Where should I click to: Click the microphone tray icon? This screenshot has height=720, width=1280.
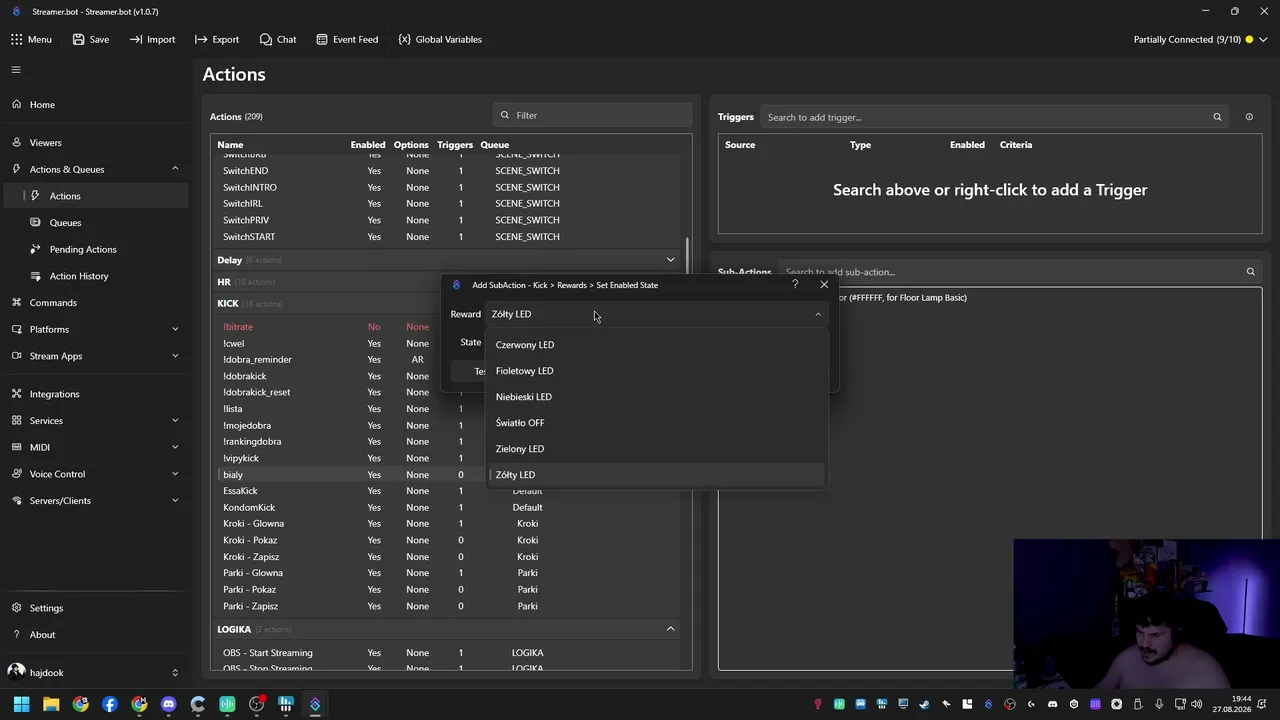pyautogui.click(x=1159, y=704)
